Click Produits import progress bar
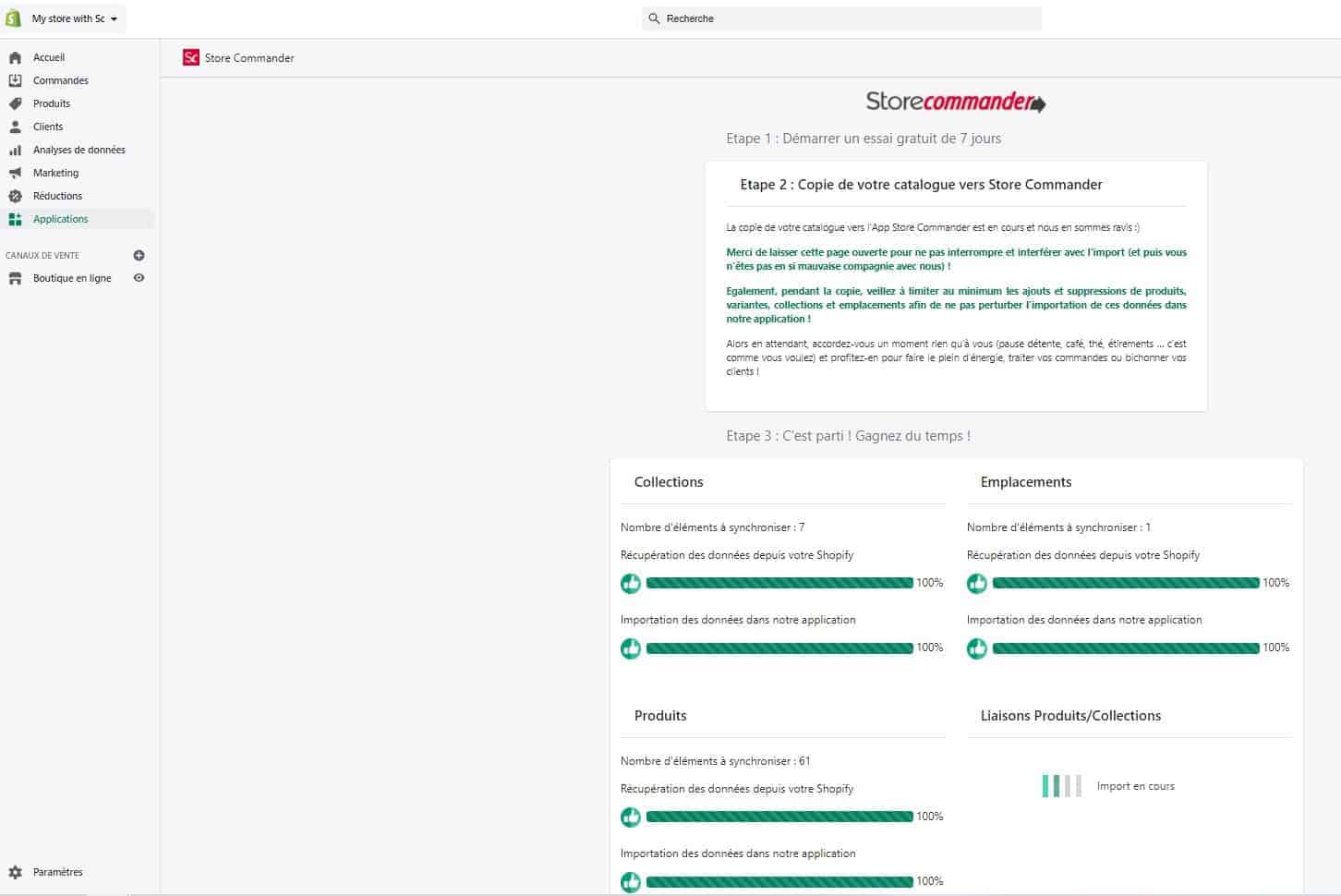1341x896 pixels. [779, 881]
